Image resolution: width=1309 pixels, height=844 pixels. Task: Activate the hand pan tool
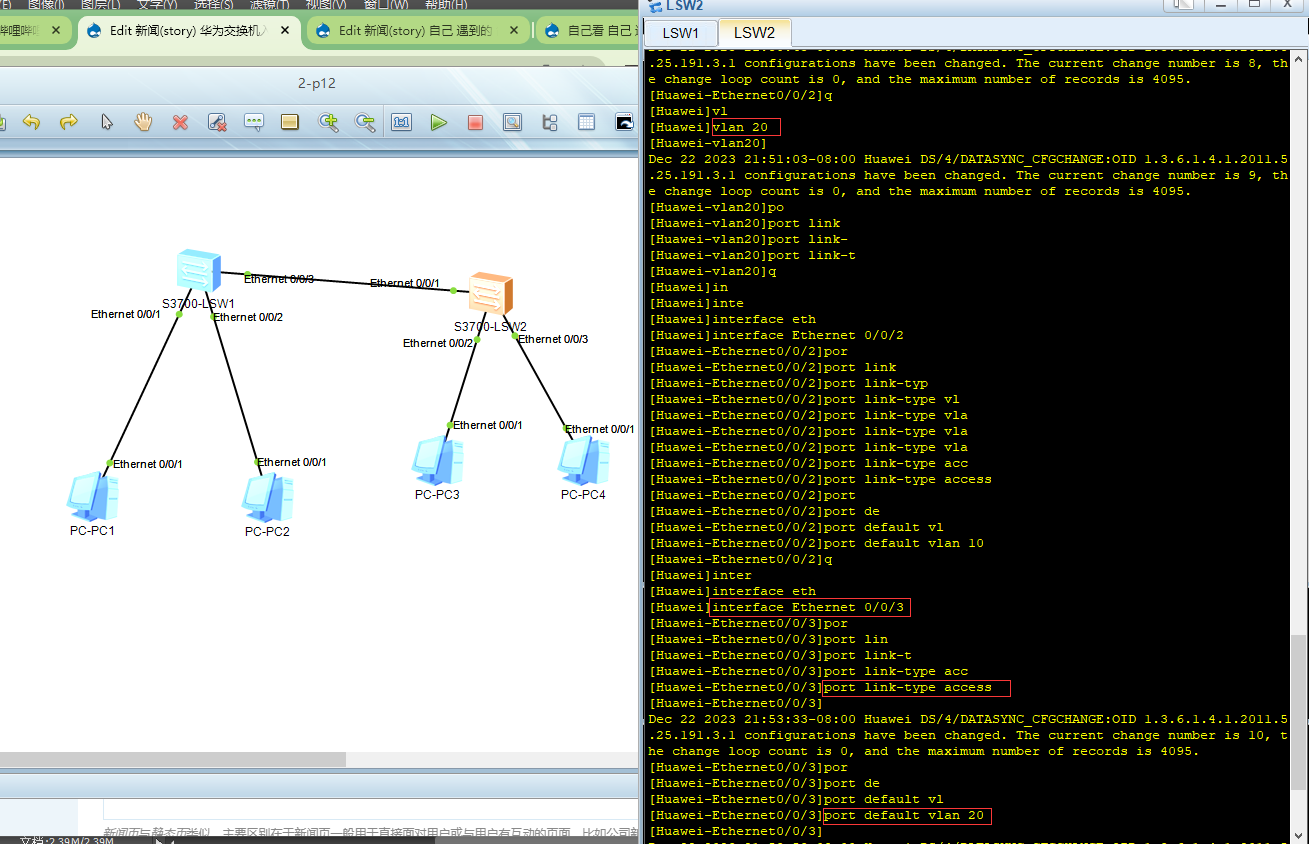point(143,122)
